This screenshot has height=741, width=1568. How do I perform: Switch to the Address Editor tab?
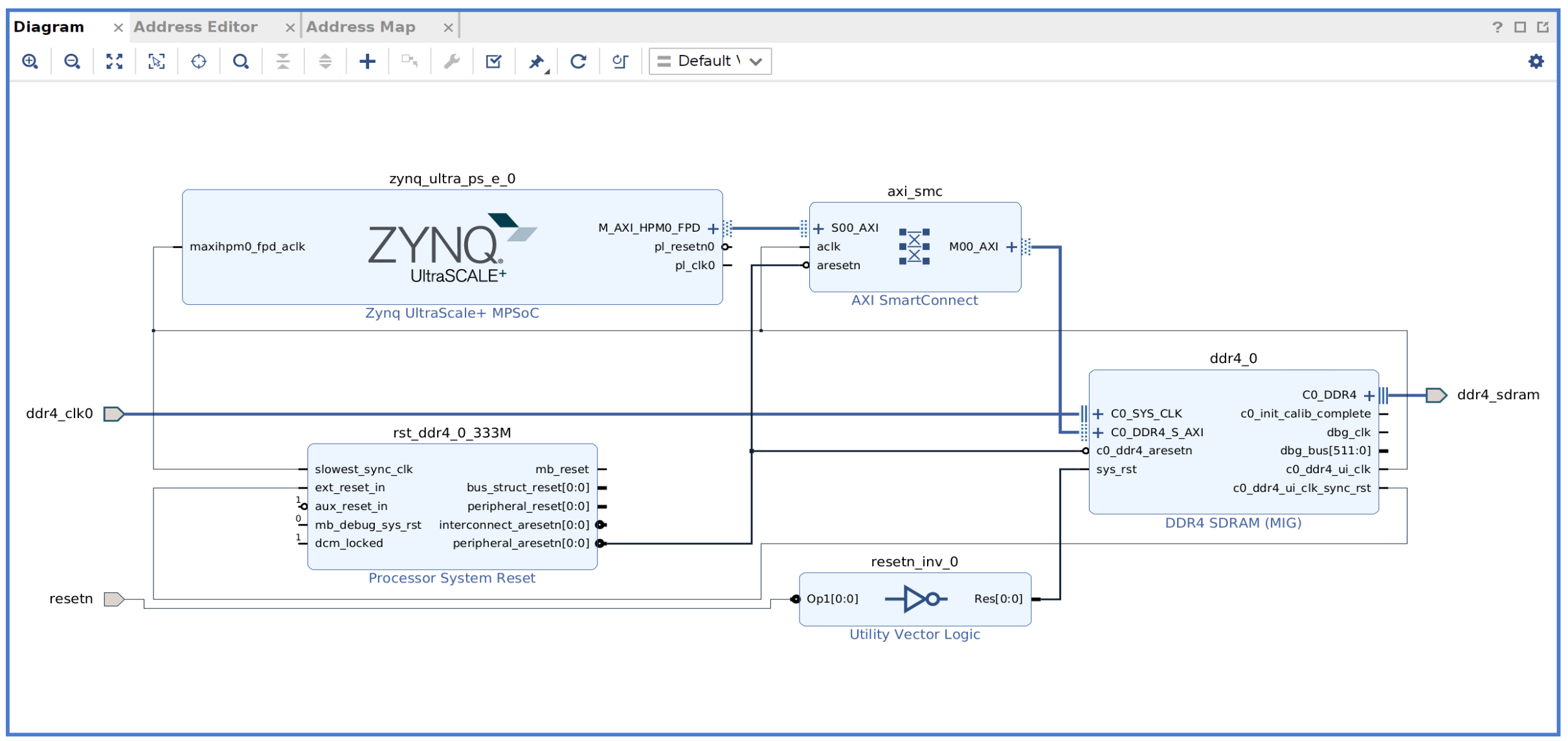[196, 27]
